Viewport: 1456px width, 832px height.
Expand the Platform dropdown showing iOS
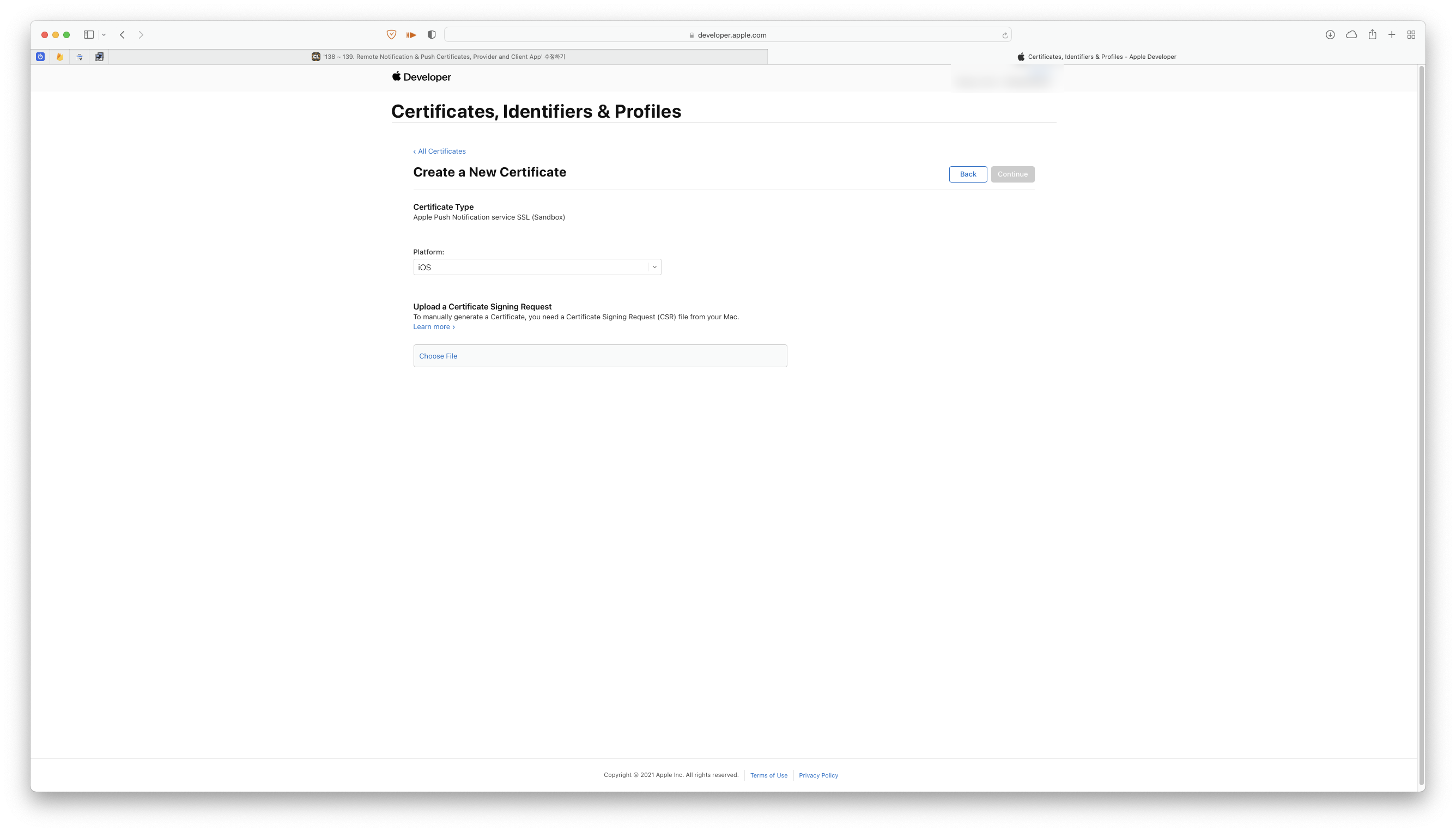(x=537, y=267)
